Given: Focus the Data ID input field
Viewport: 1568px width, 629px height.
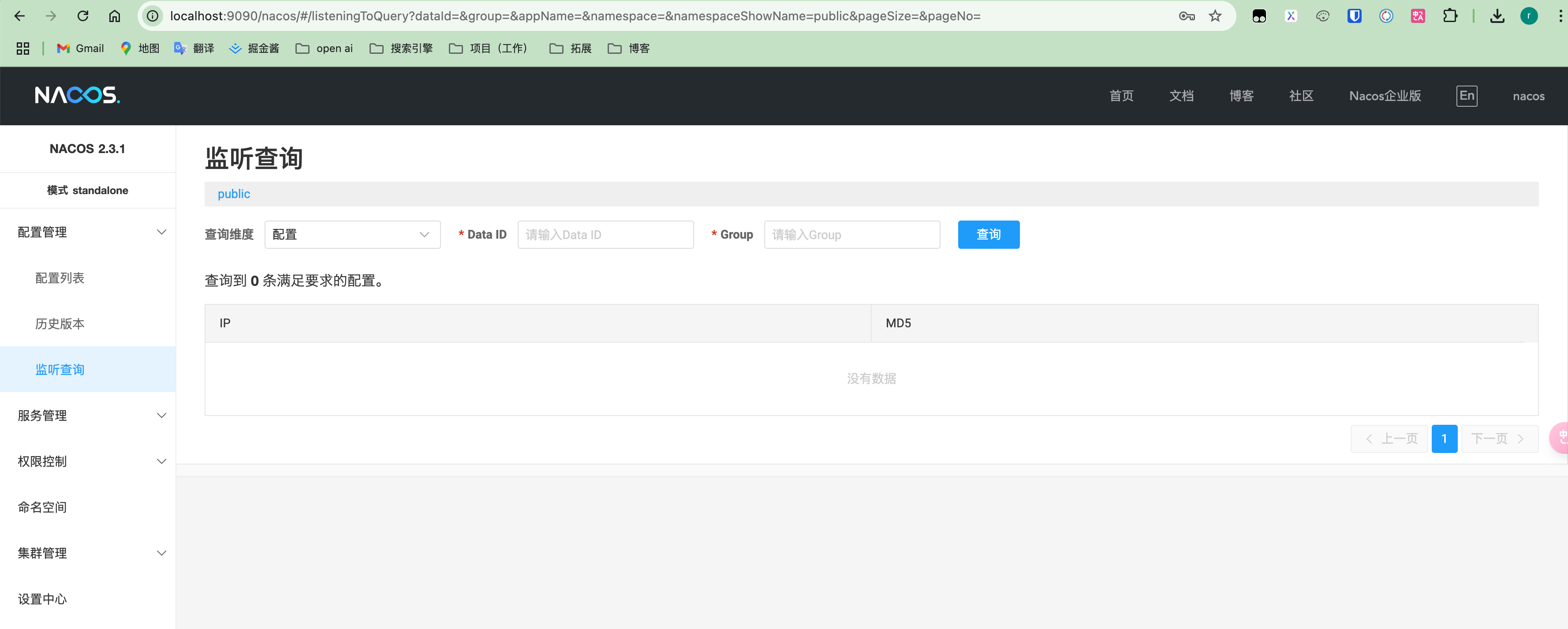Looking at the screenshot, I should [605, 234].
